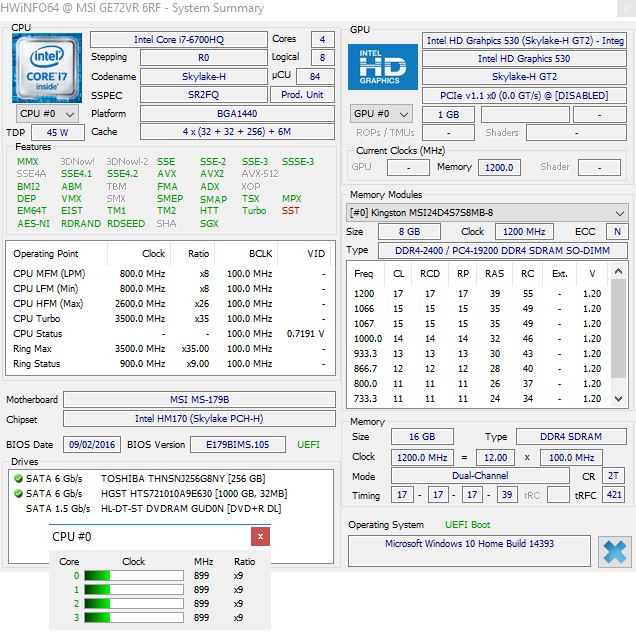Expand the Kingston memory module dropdown
Viewport: 636px width, 636px height.
tap(486, 213)
